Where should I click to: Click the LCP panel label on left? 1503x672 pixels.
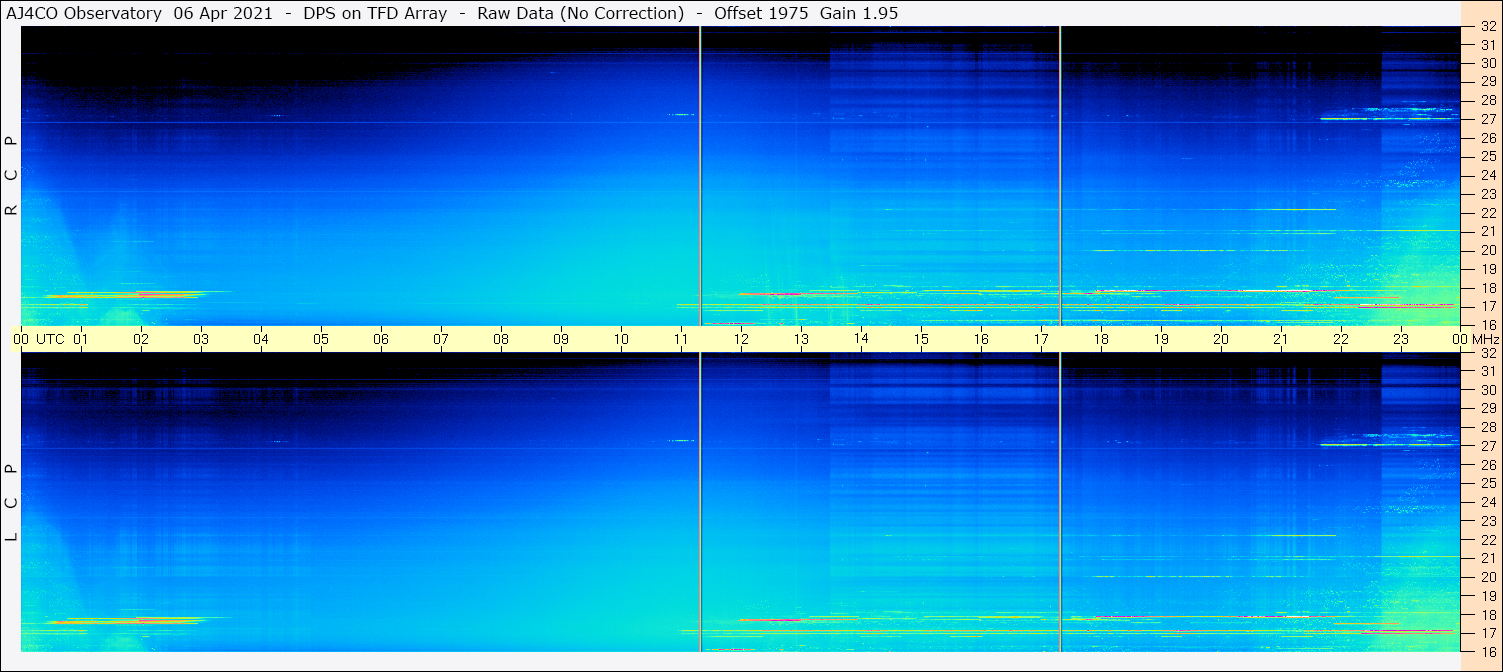coord(12,503)
